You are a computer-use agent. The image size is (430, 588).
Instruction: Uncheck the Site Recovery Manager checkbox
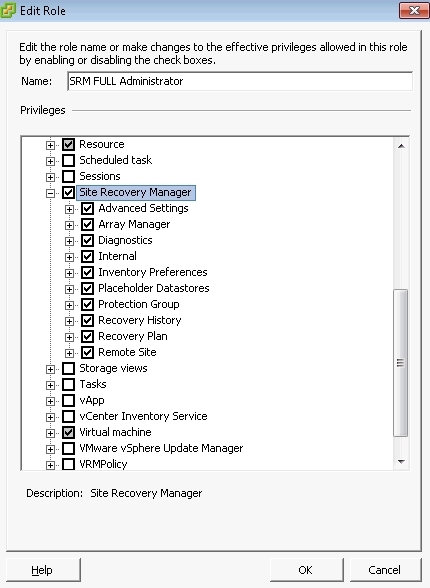pos(68,192)
